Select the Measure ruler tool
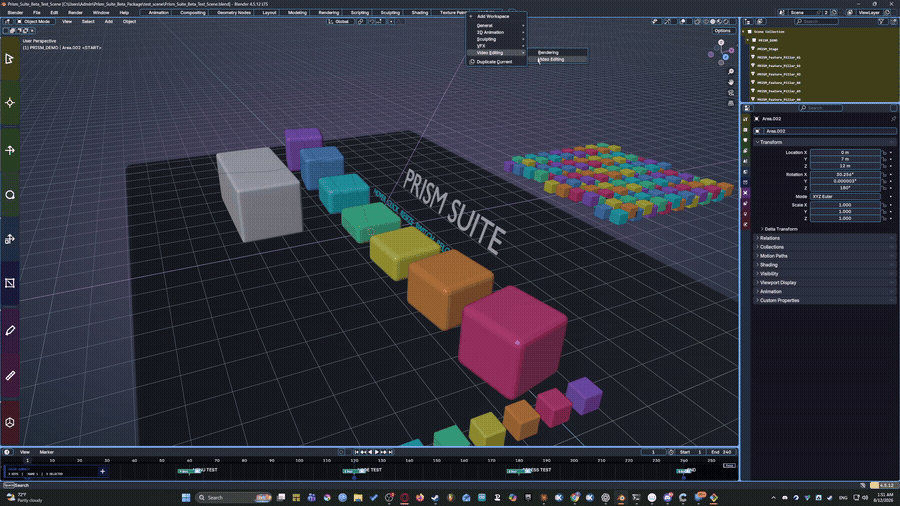The height and width of the screenshot is (506, 900). pyautogui.click(x=10, y=376)
